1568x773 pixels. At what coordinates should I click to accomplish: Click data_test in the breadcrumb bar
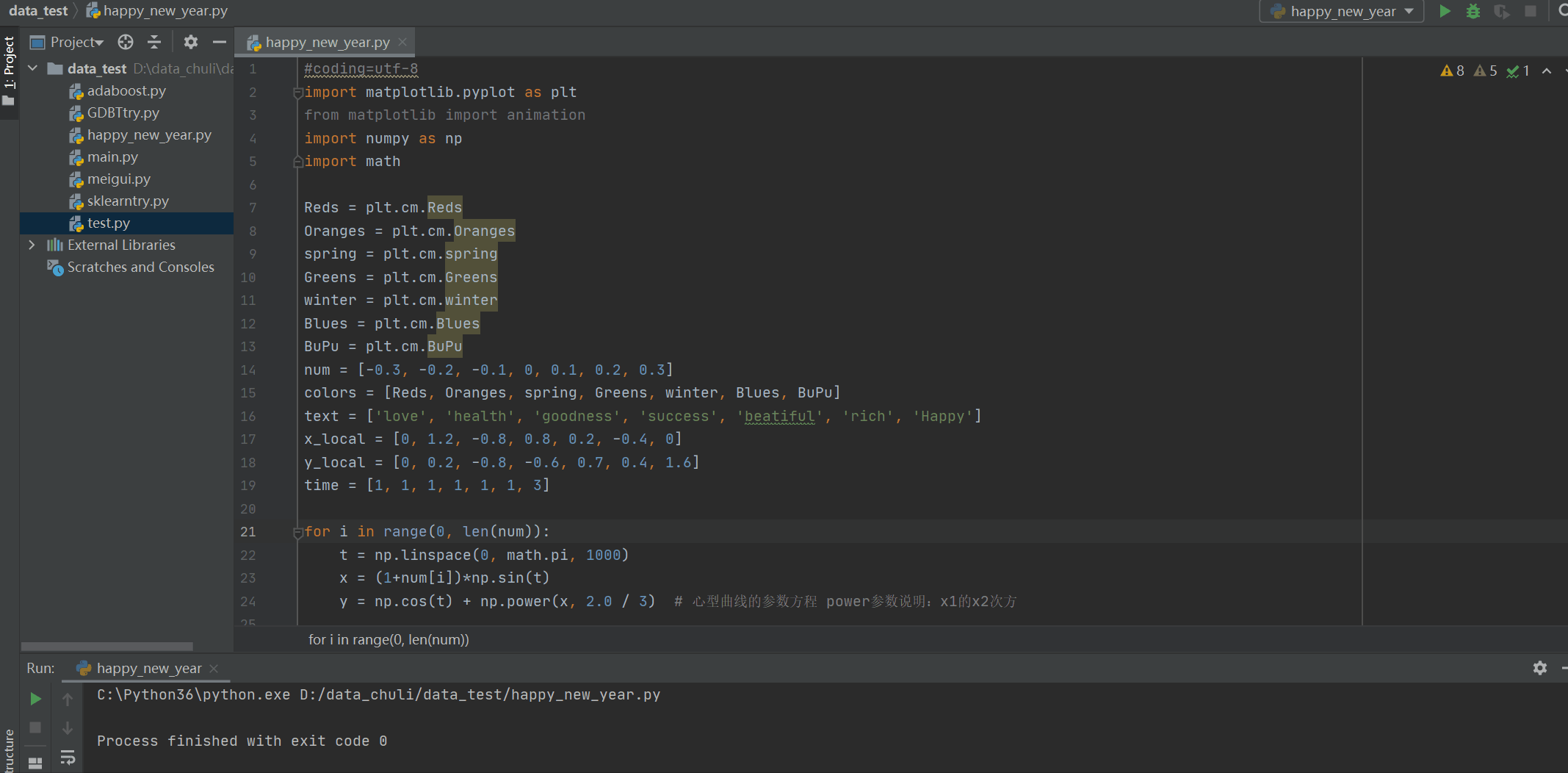[x=38, y=11]
